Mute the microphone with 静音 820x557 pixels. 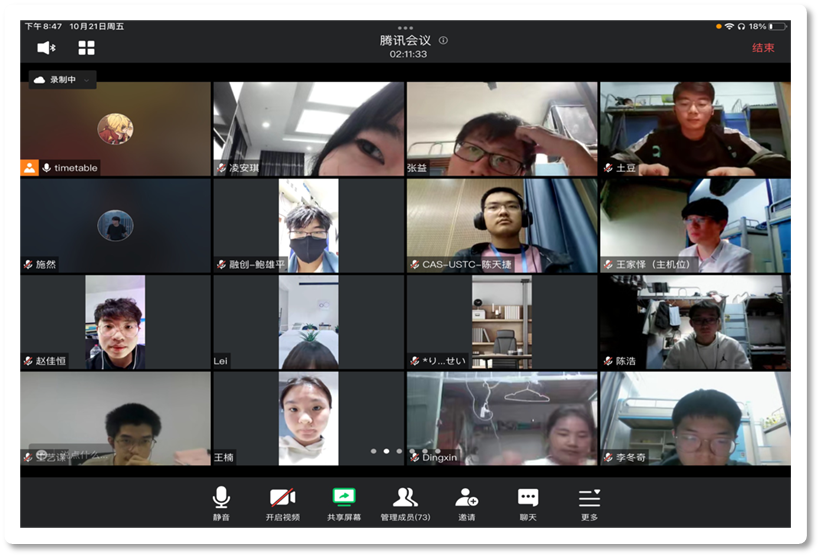coord(221,502)
